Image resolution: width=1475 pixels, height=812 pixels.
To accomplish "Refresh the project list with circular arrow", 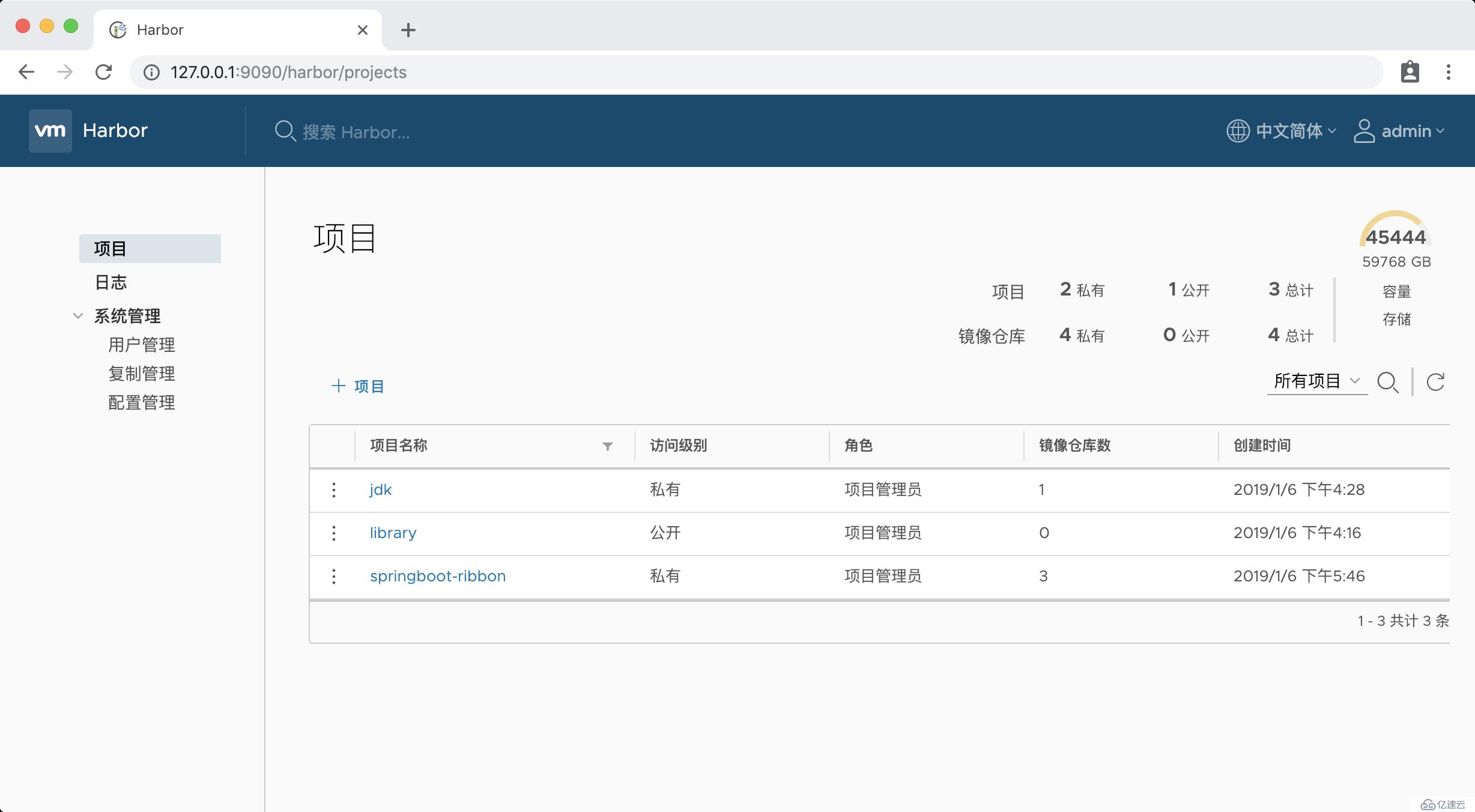I will (1435, 381).
